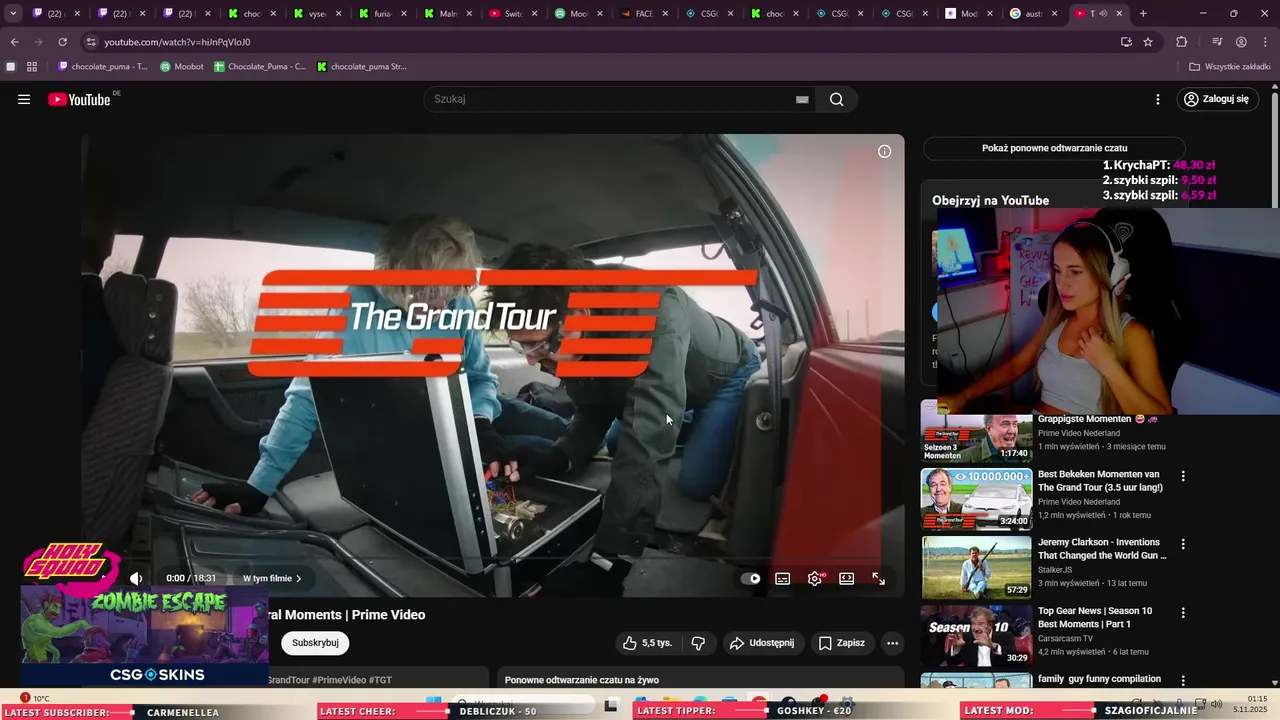The image size is (1280, 720).
Task: Click Pokaż ponowne odtwarzanie czatu
Action: click(x=1054, y=148)
